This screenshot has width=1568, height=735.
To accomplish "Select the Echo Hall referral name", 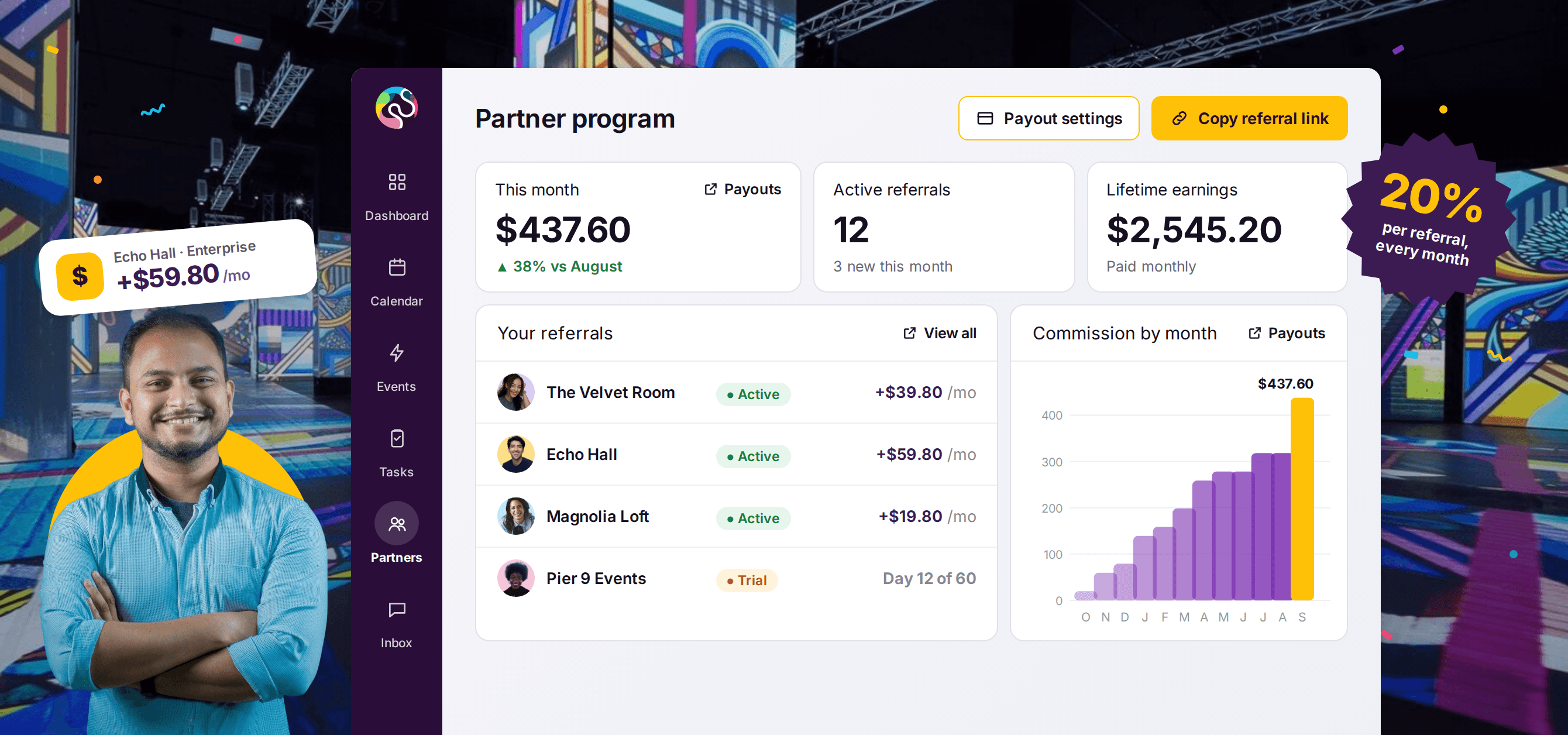I will pos(582,454).
